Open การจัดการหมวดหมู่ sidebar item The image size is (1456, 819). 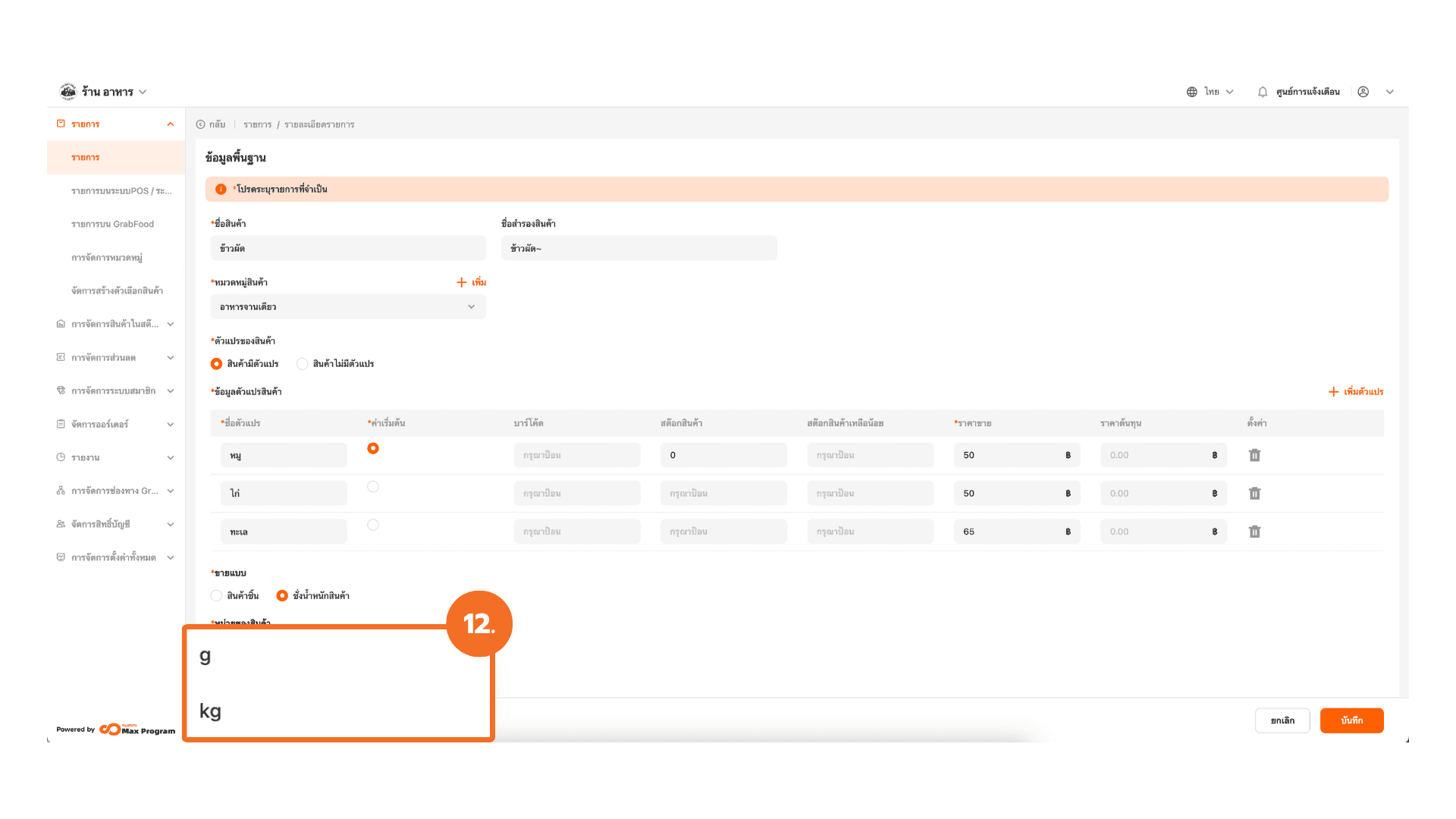[x=107, y=258]
